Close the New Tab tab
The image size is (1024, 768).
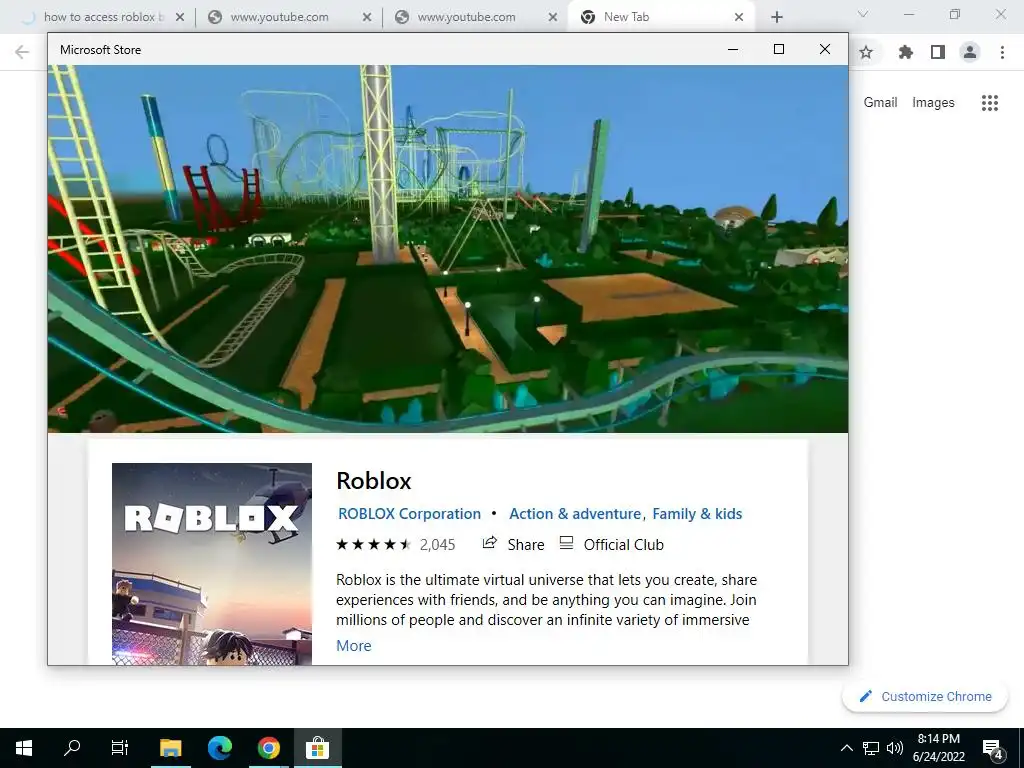[x=739, y=17]
